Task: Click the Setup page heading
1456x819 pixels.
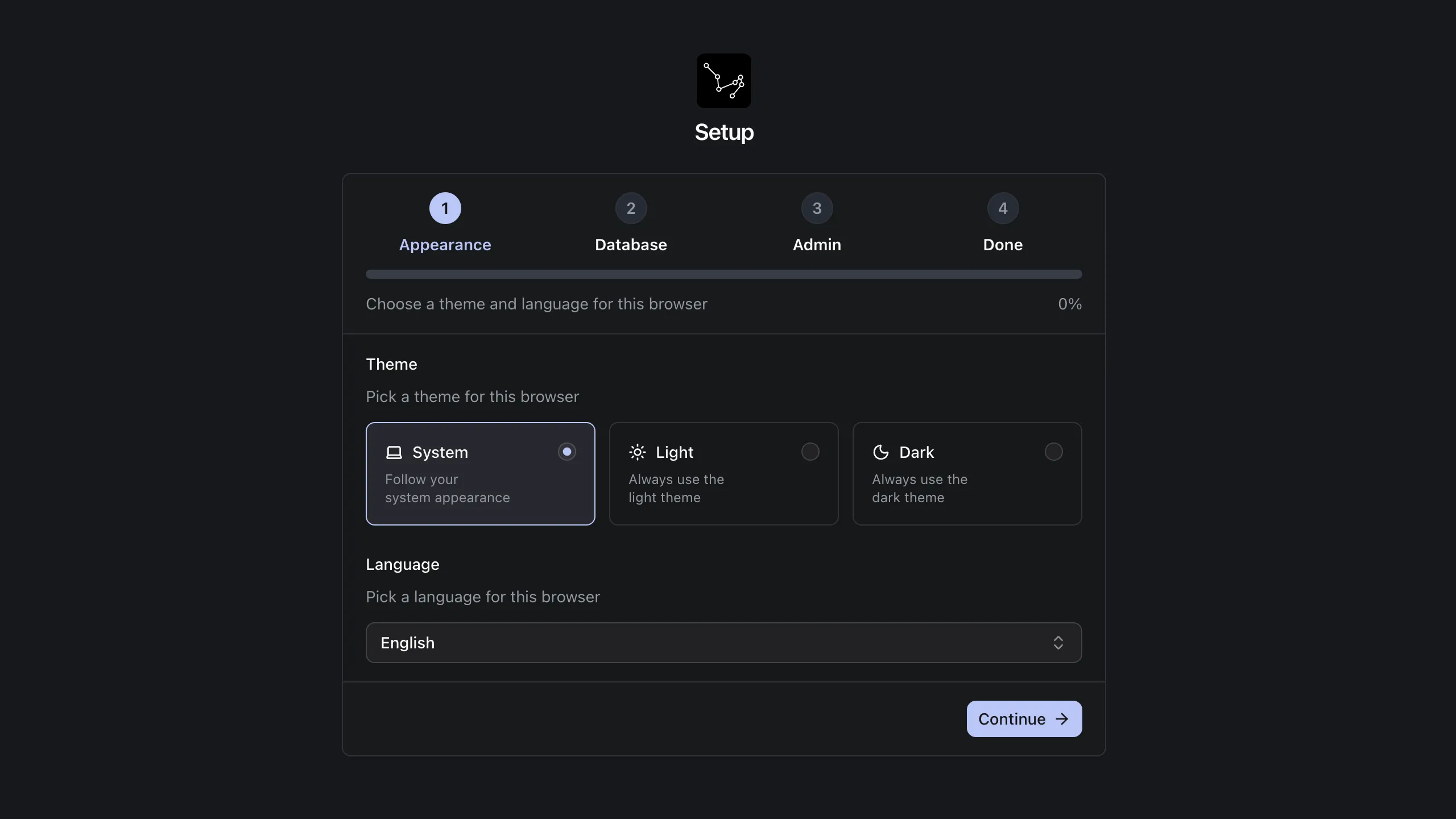Action: 724,132
